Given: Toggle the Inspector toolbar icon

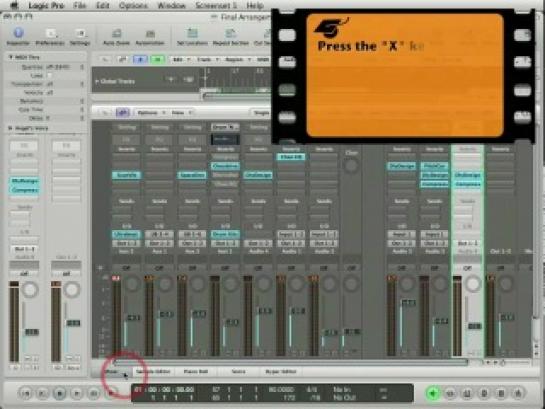Looking at the screenshot, I should pos(18,36).
